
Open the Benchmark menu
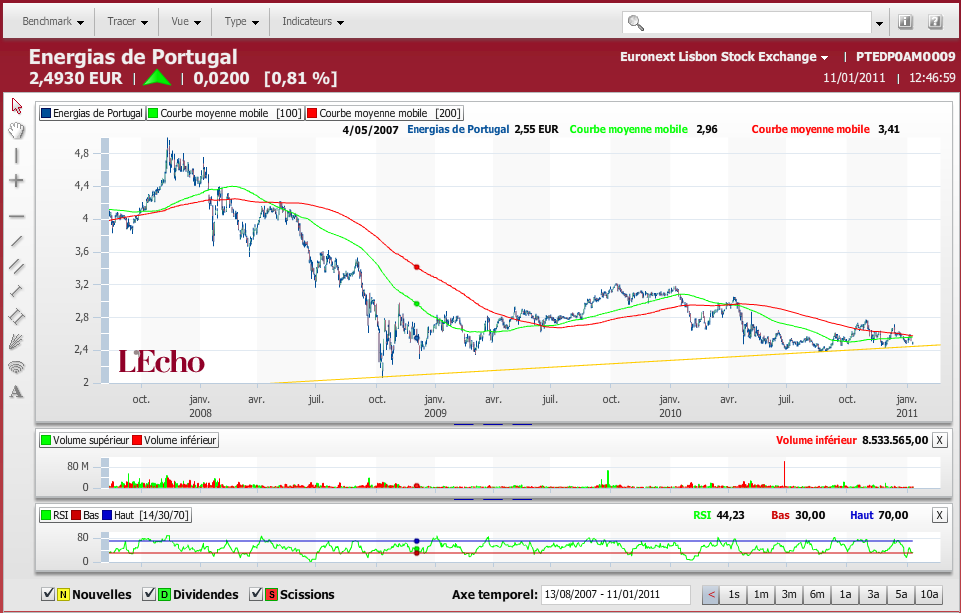(x=53, y=21)
